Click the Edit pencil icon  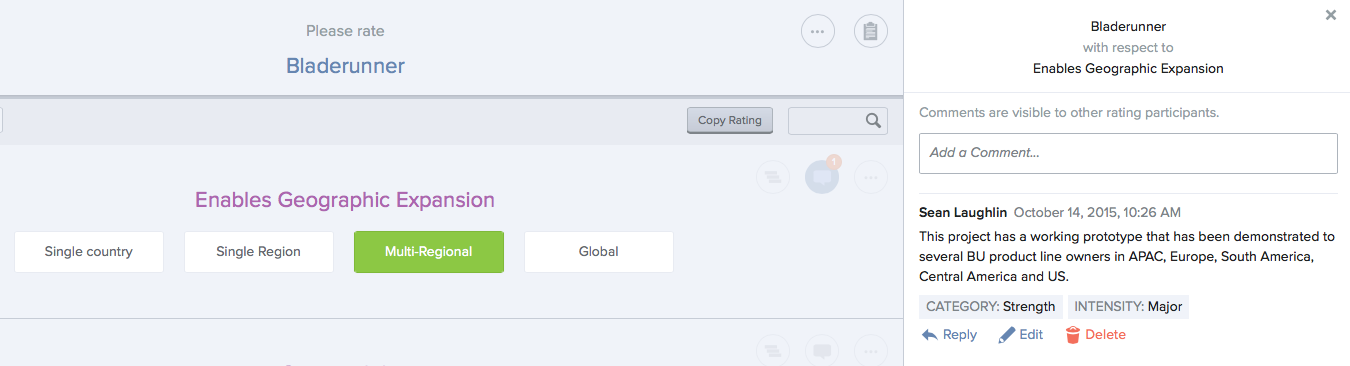[1007, 335]
